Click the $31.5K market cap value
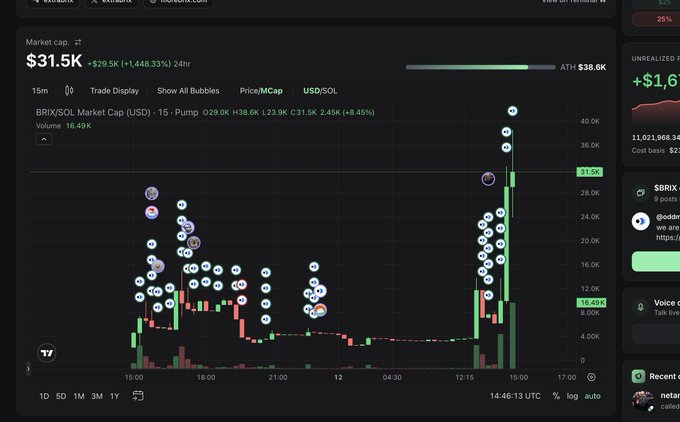The height and width of the screenshot is (422, 680). [x=54, y=61]
